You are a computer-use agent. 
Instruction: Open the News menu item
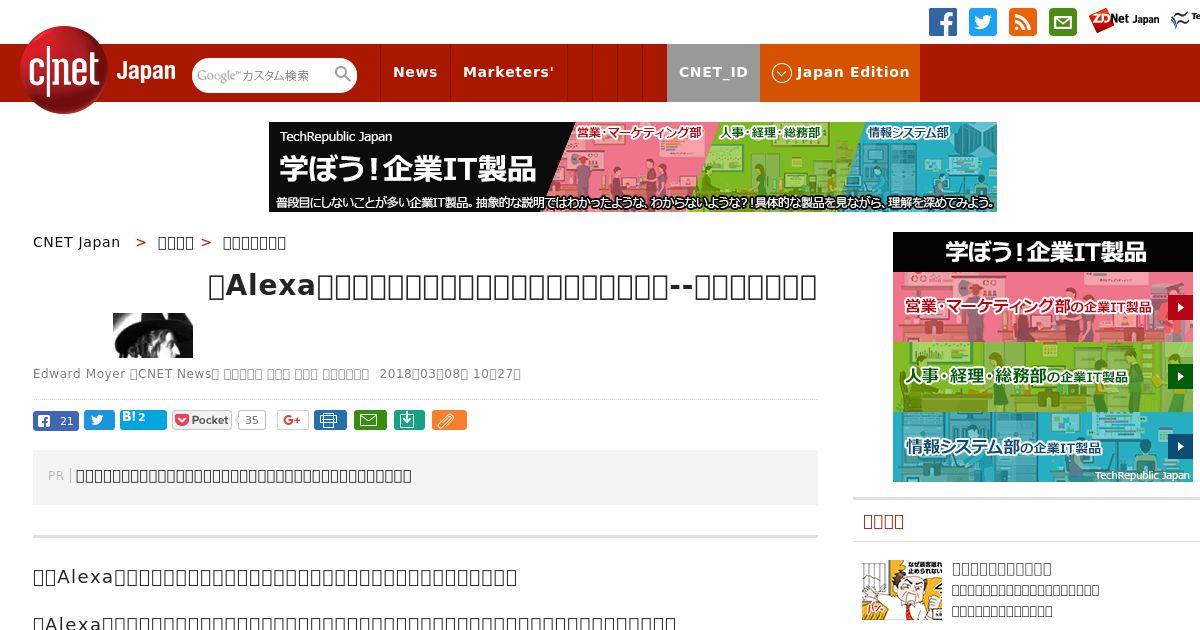coord(415,72)
